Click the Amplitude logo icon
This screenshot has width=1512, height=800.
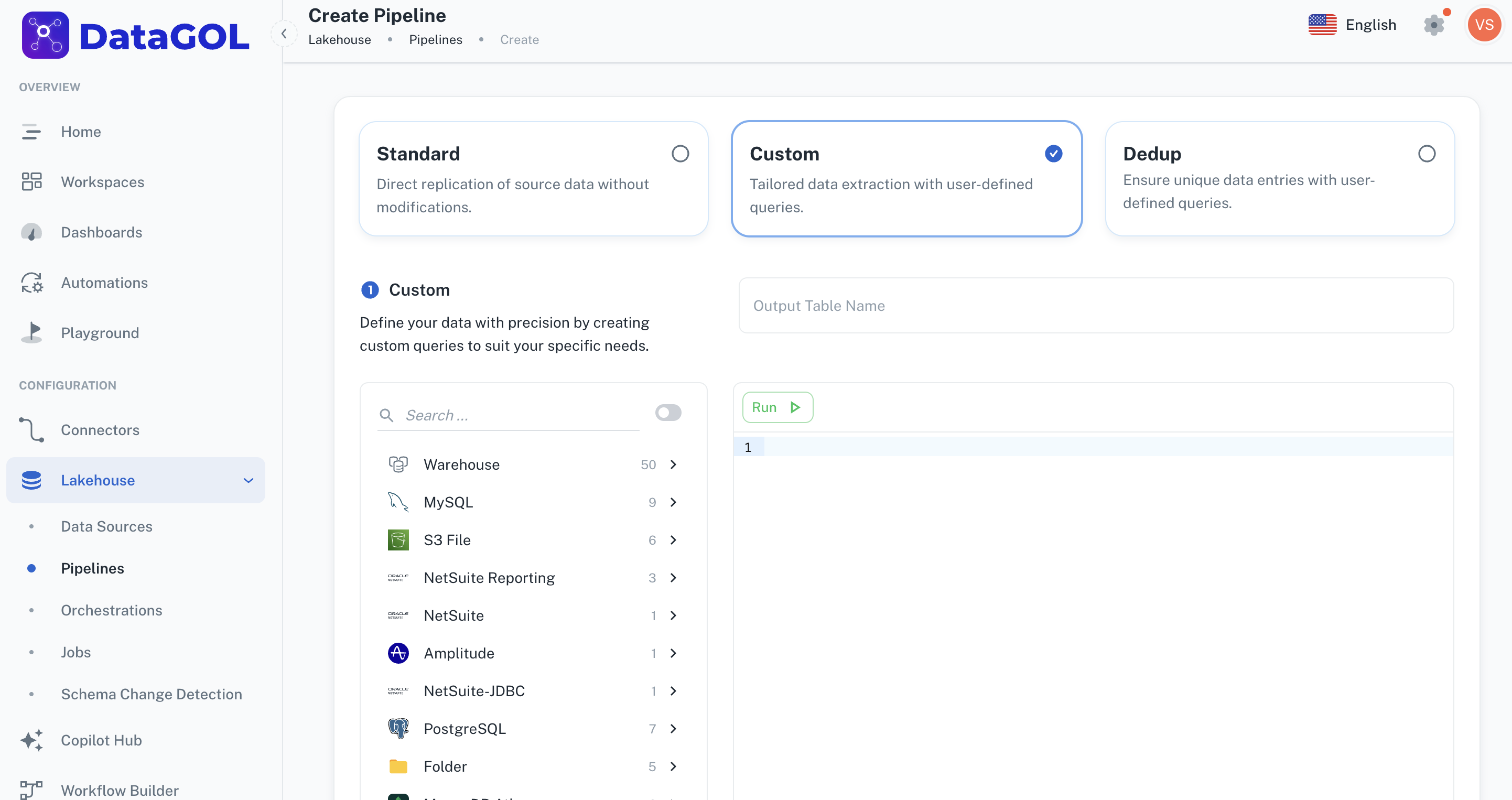(398, 653)
